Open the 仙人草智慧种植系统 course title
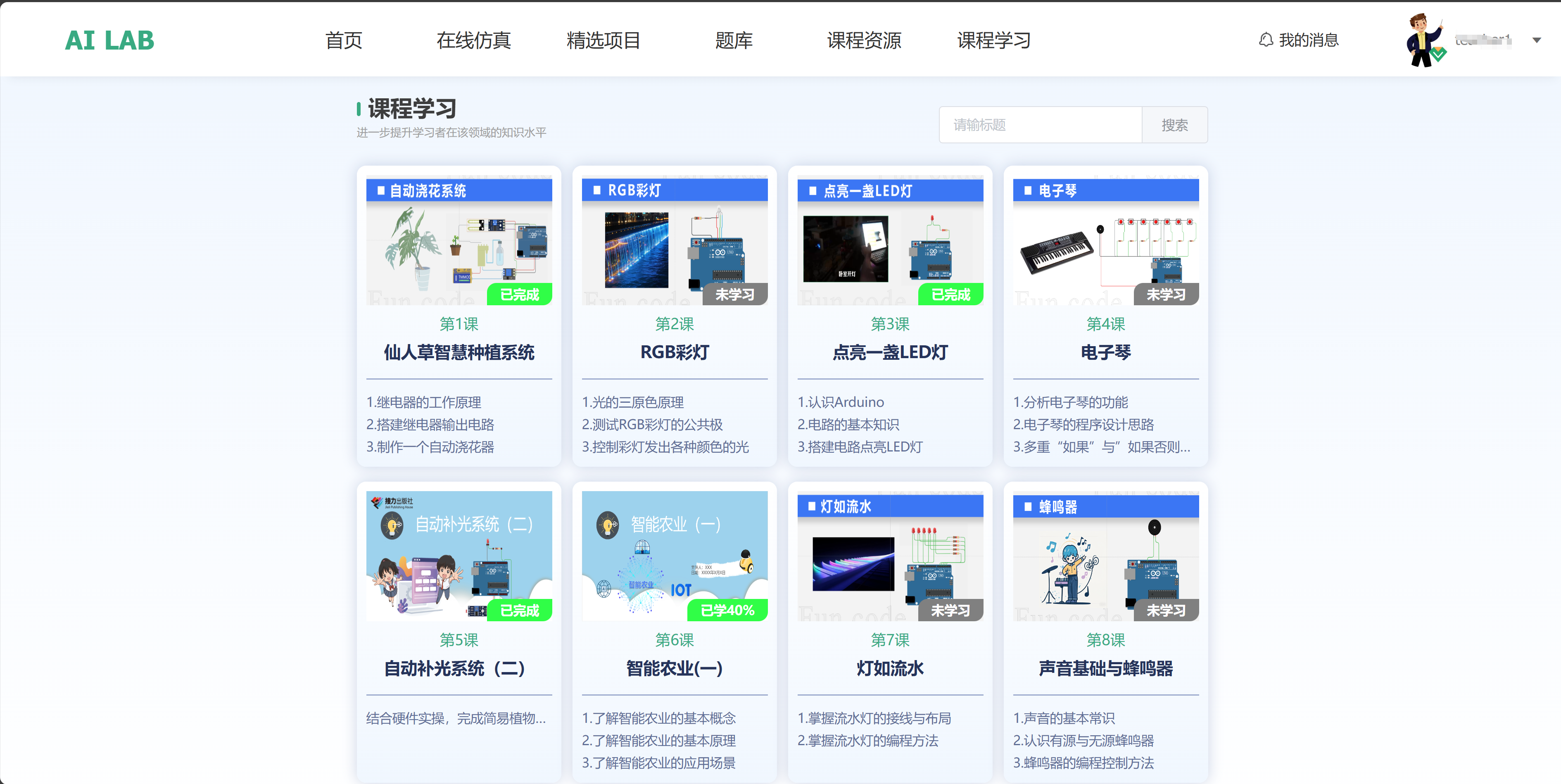The width and height of the screenshot is (1561, 784). coord(459,353)
